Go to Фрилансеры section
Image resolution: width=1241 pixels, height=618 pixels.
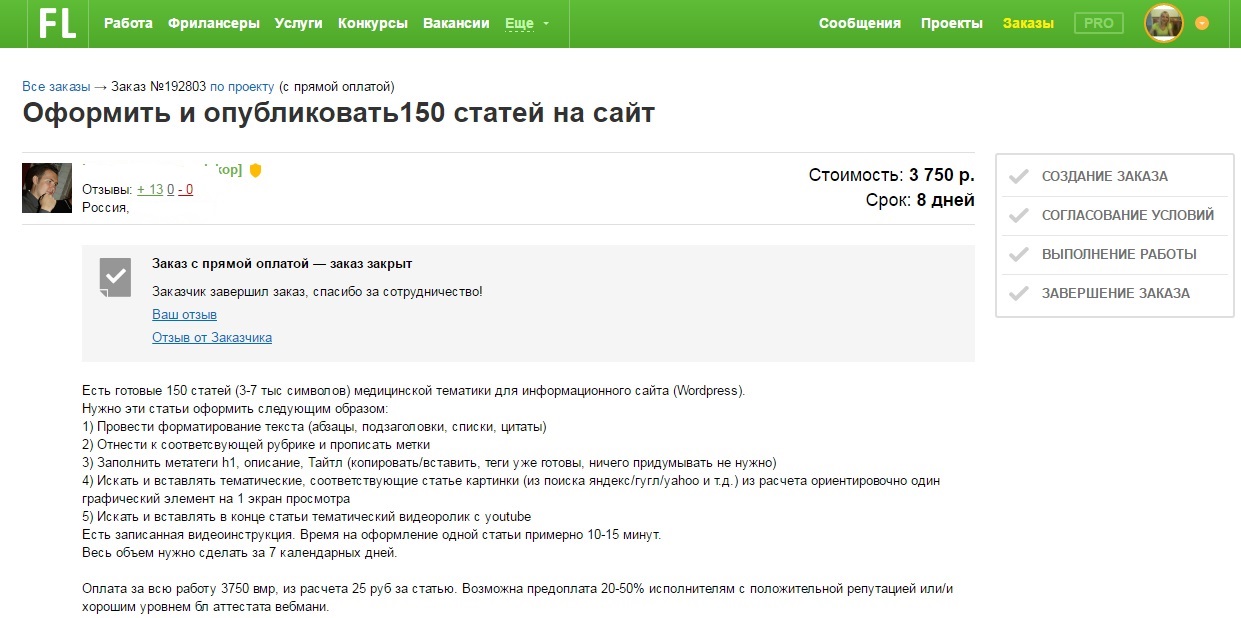pyautogui.click(x=214, y=23)
